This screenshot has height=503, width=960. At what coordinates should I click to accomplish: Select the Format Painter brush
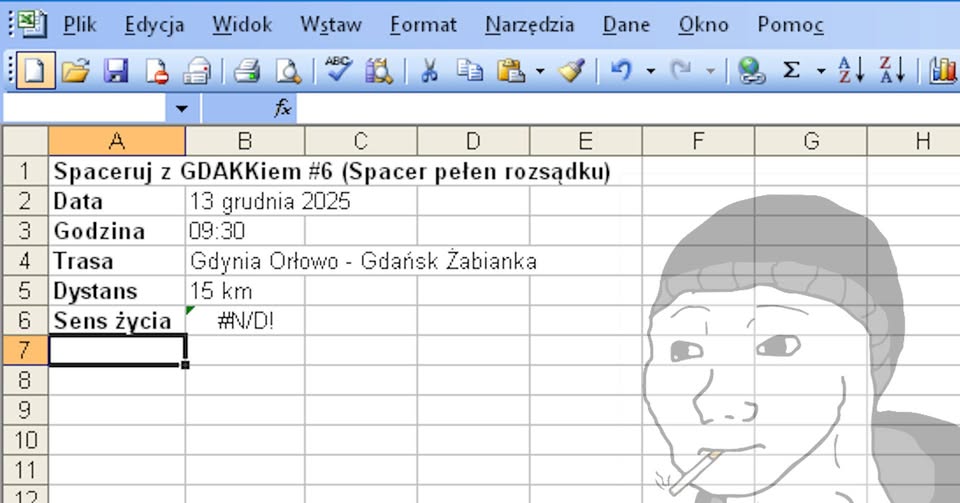coord(571,70)
